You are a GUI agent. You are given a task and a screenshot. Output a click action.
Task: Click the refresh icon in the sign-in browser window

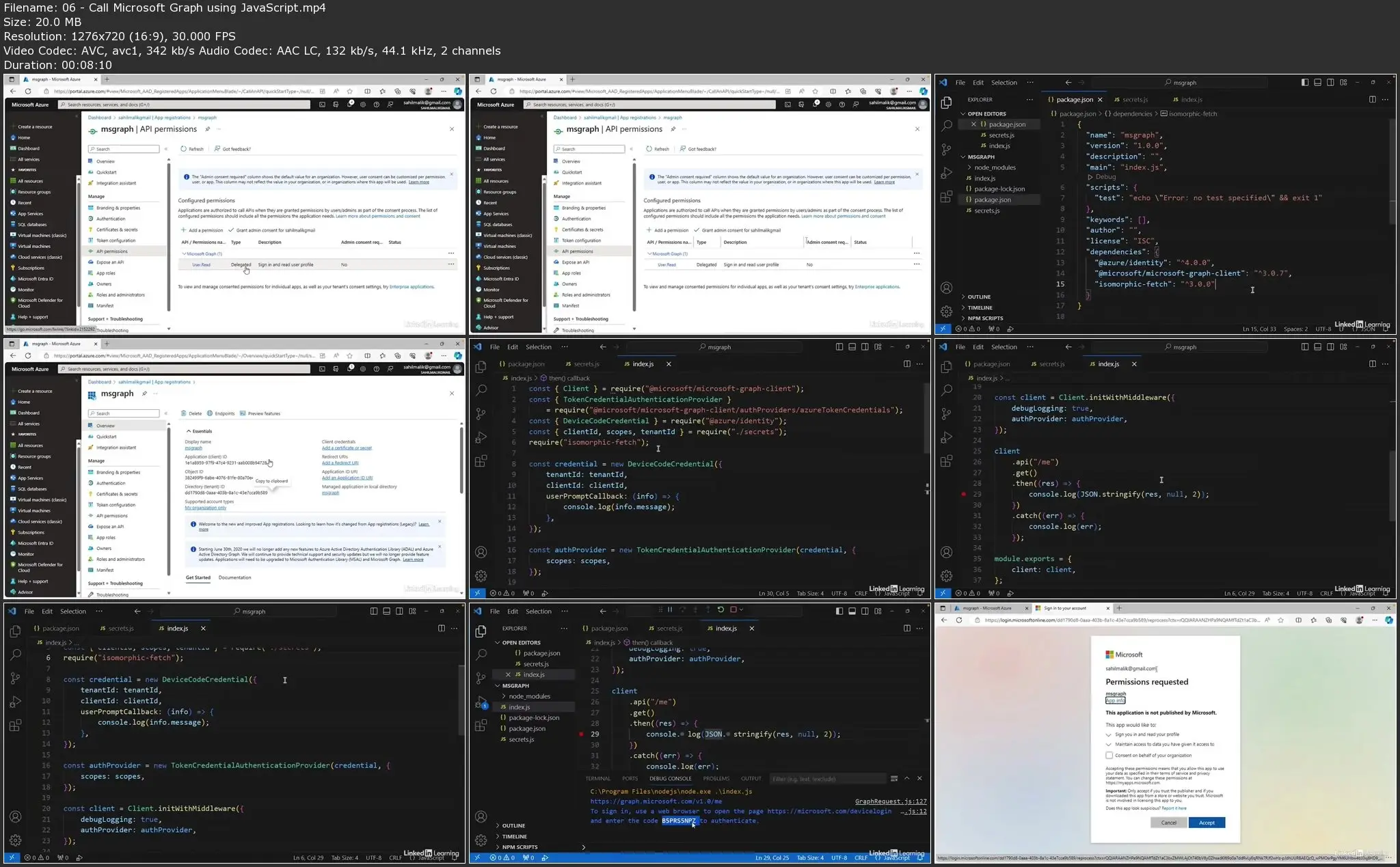(958, 620)
